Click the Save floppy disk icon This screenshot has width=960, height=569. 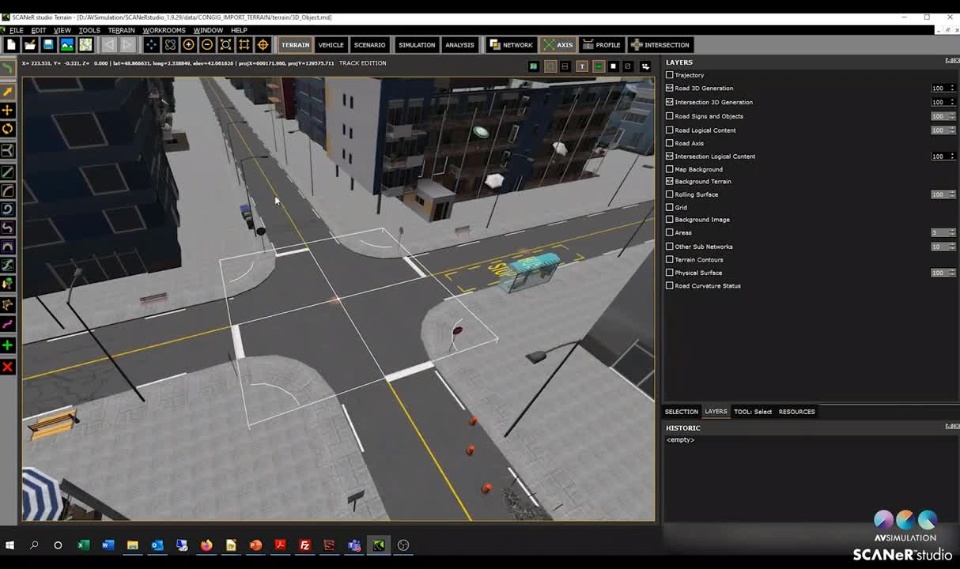pyautogui.click(x=48, y=45)
